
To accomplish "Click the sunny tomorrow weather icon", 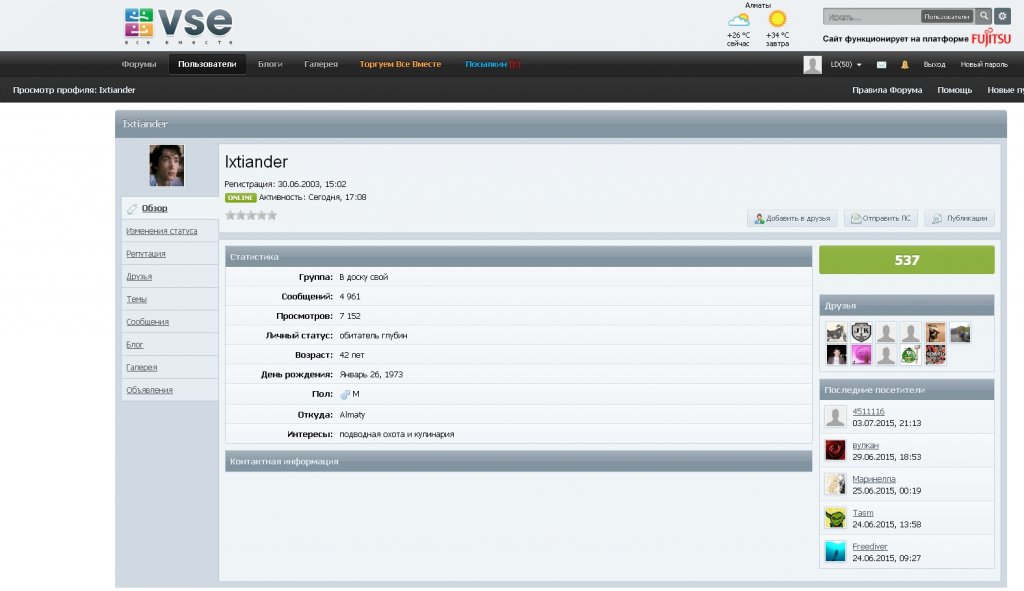I will 777,19.
